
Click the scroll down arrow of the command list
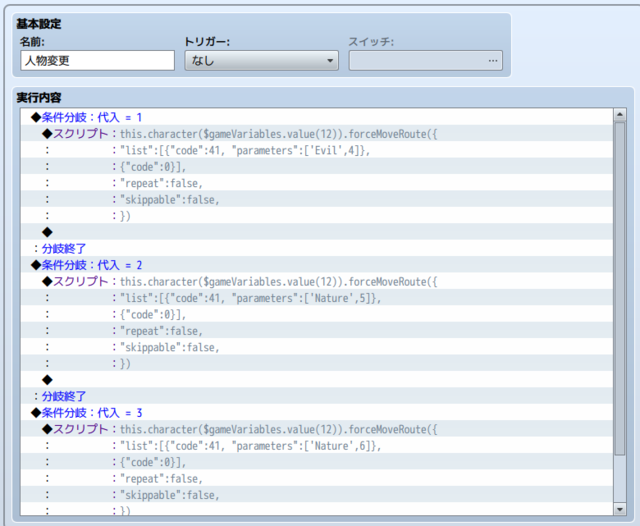tap(620, 509)
